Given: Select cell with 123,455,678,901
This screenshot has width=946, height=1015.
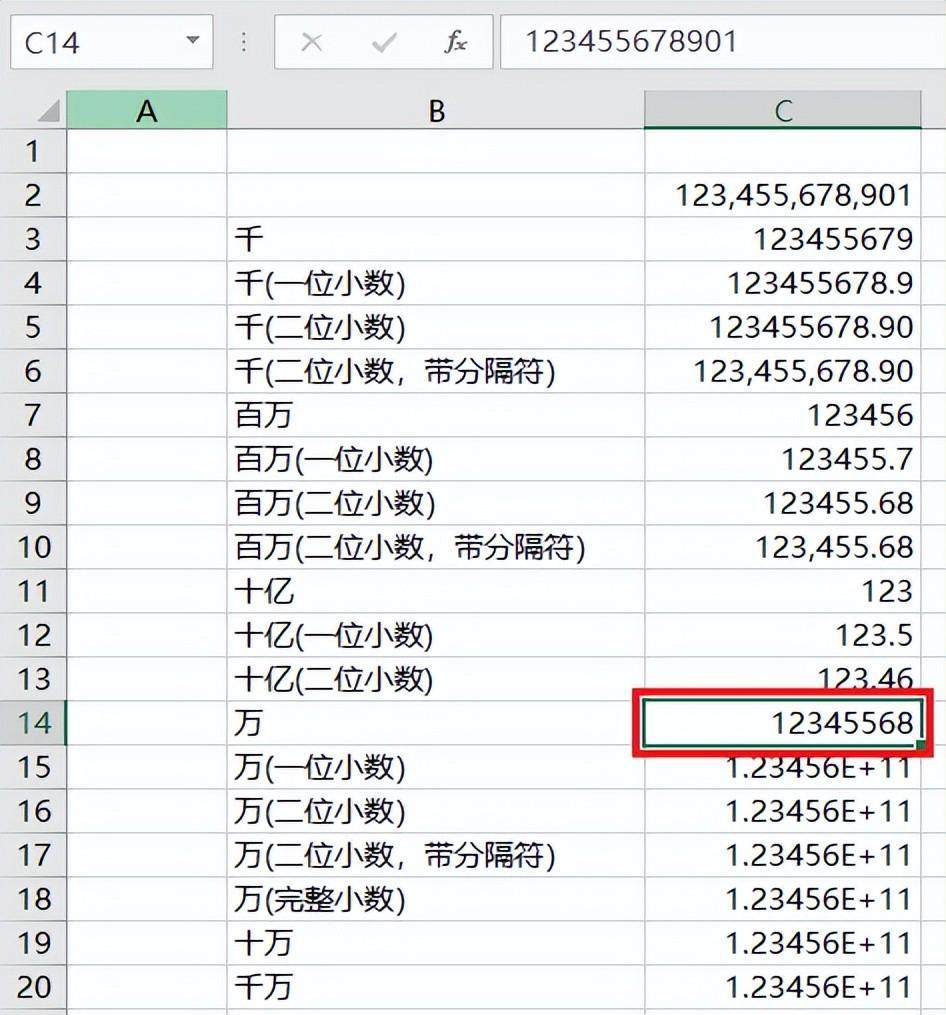Looking at the screenshot, I should click(783, 195).
